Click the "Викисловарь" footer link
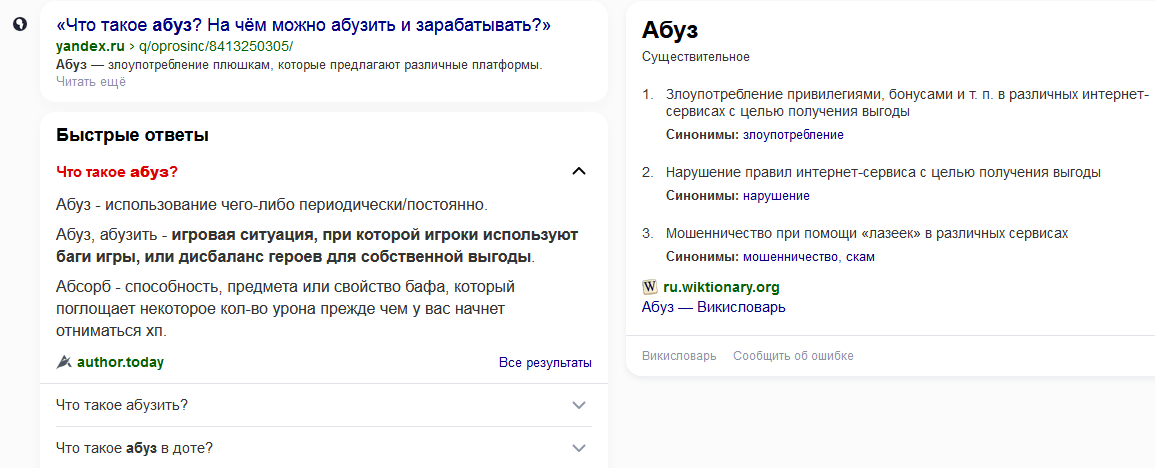1155x468 pixels. pyautogui.click(x=679, y=356)
